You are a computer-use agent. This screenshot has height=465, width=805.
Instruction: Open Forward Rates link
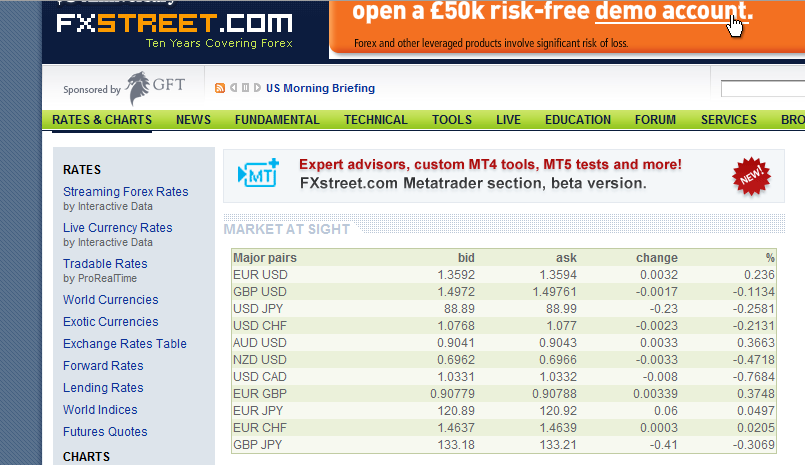[103, 366]
